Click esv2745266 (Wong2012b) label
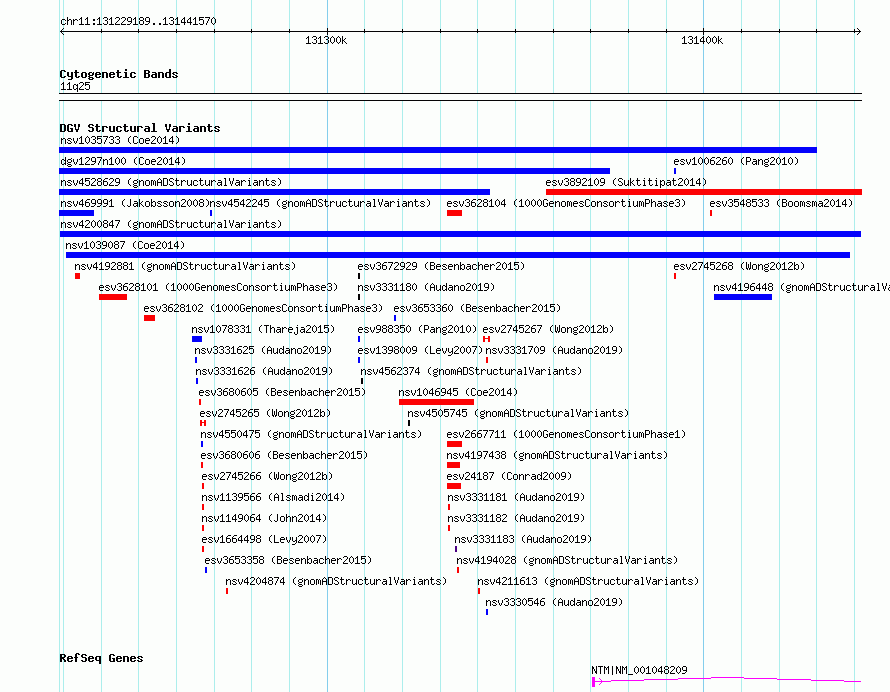The width and height of the screenshot is (890, 692). [x=267, y=476]
